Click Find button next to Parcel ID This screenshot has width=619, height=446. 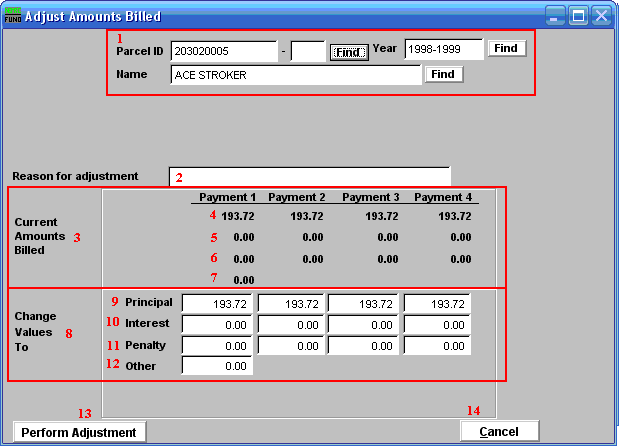349,52
